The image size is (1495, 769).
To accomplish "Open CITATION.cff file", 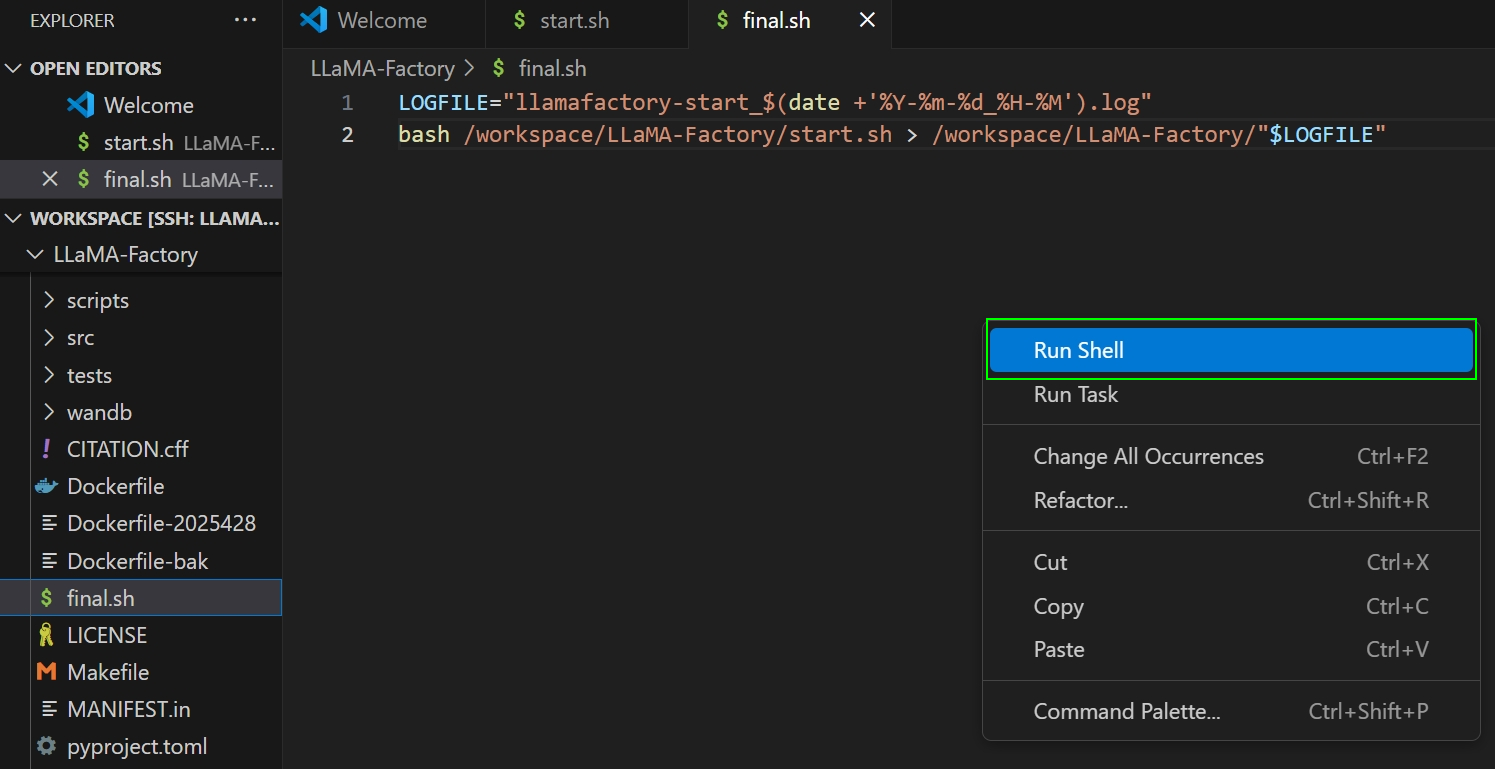I will coord(127,450).
